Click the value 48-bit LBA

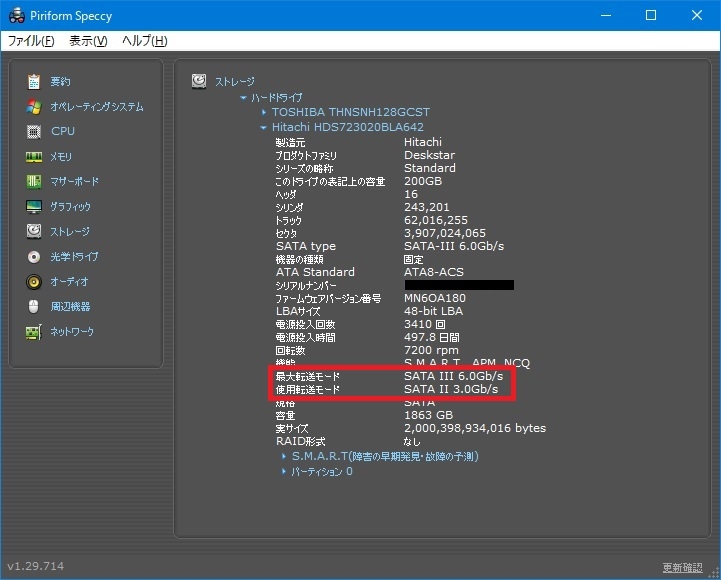433,311
